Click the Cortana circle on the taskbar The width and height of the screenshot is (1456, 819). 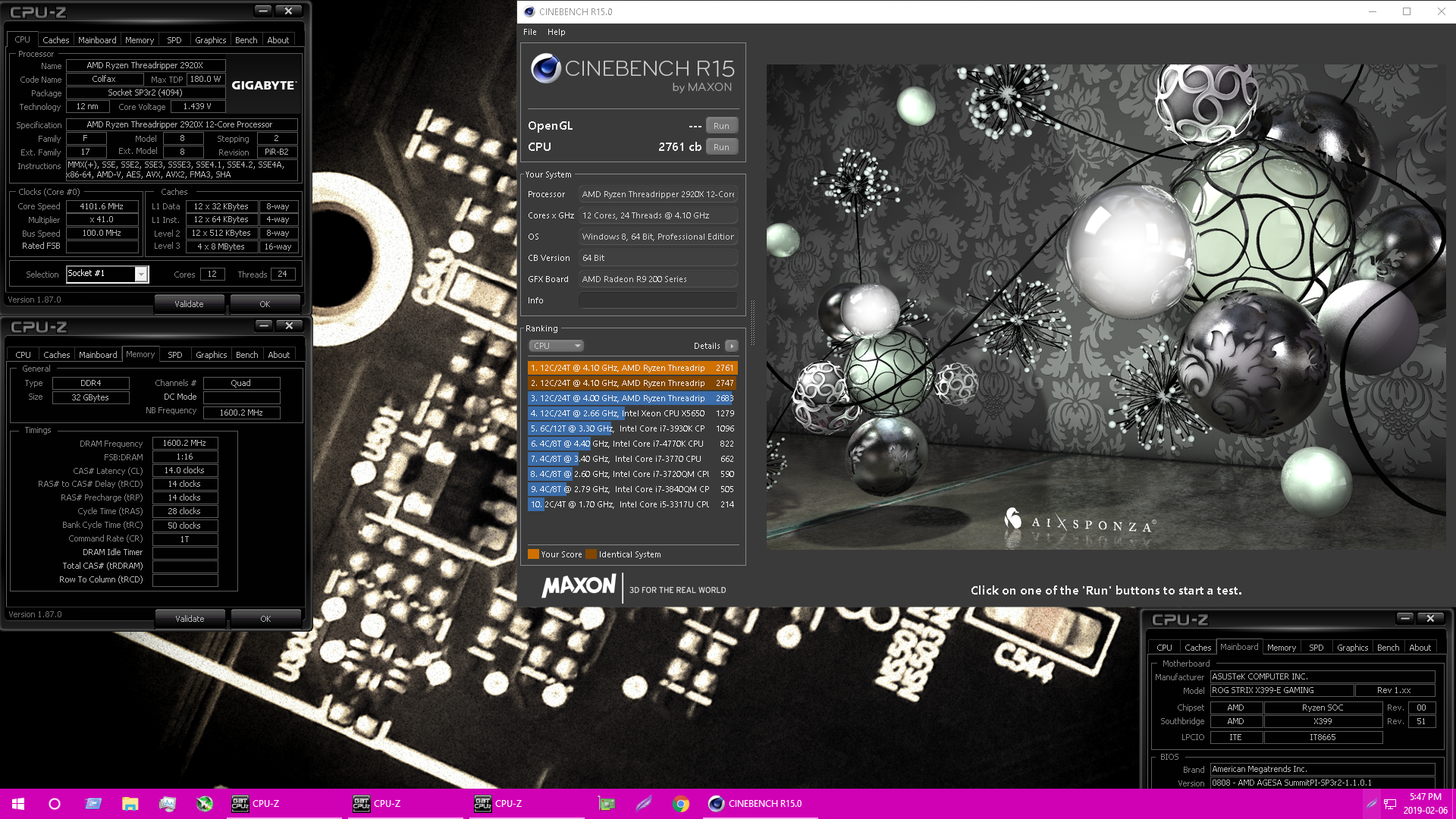[x=55, y=804]
